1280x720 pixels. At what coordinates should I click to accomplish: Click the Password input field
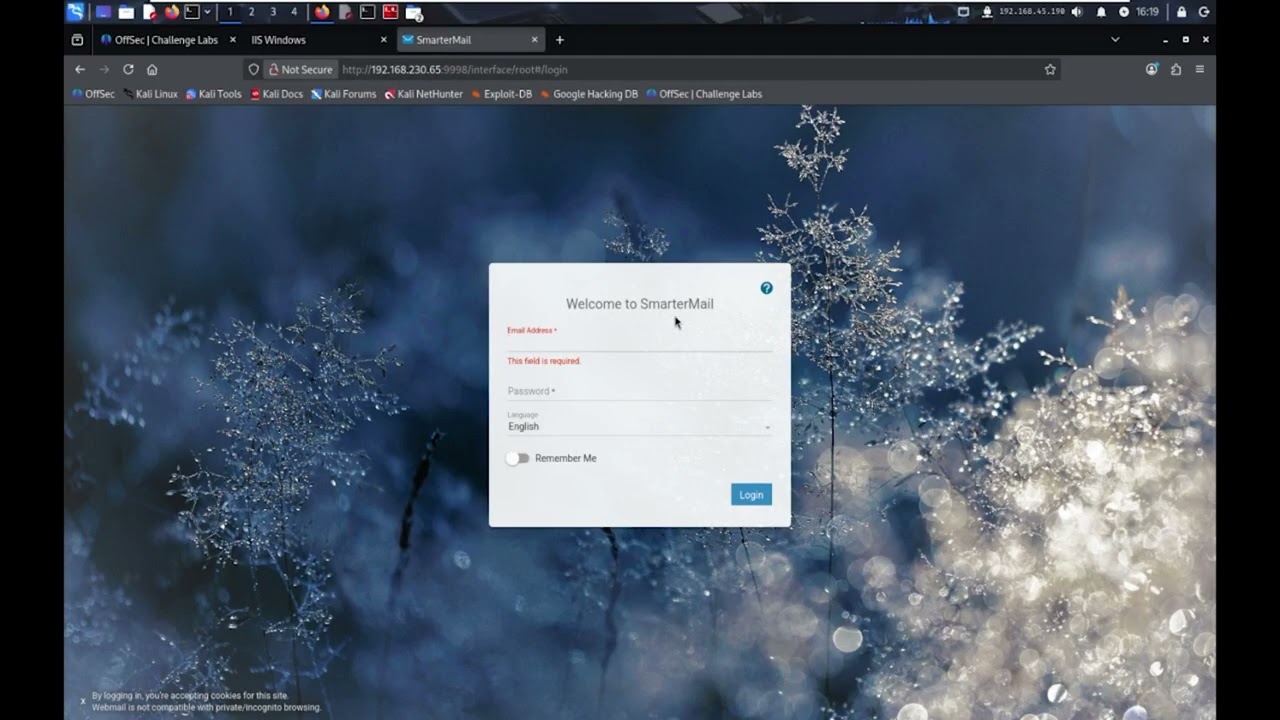pyautogui.click(x=639, y=391)
